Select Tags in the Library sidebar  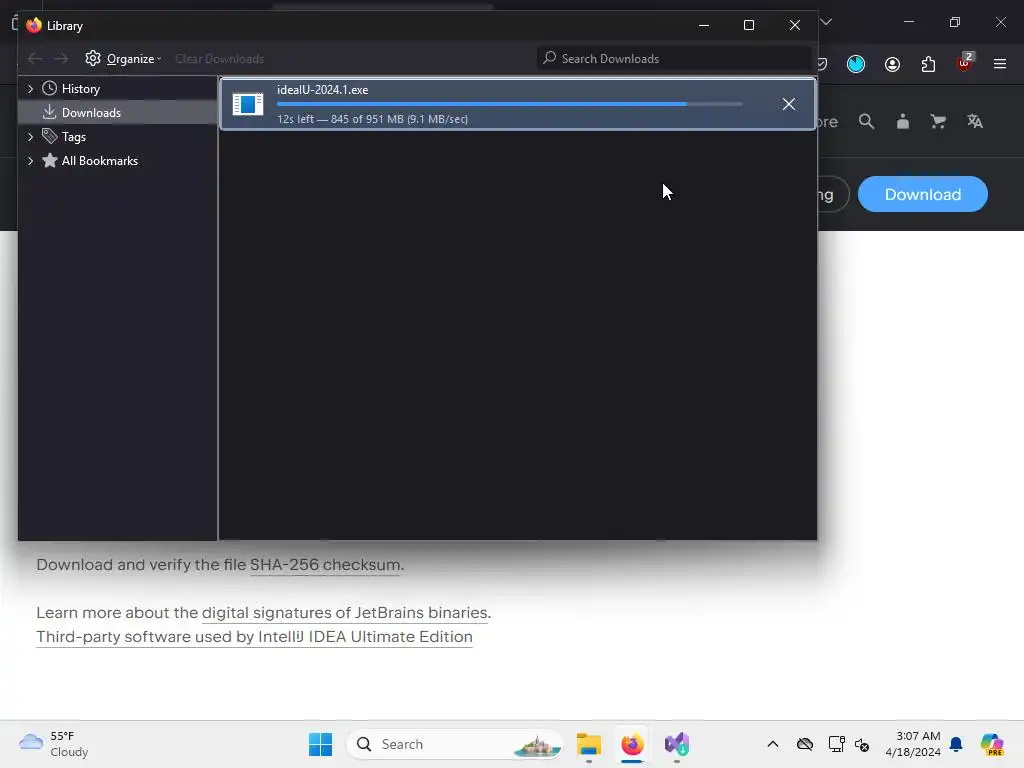pyautogui.click(x=73, y=136)
